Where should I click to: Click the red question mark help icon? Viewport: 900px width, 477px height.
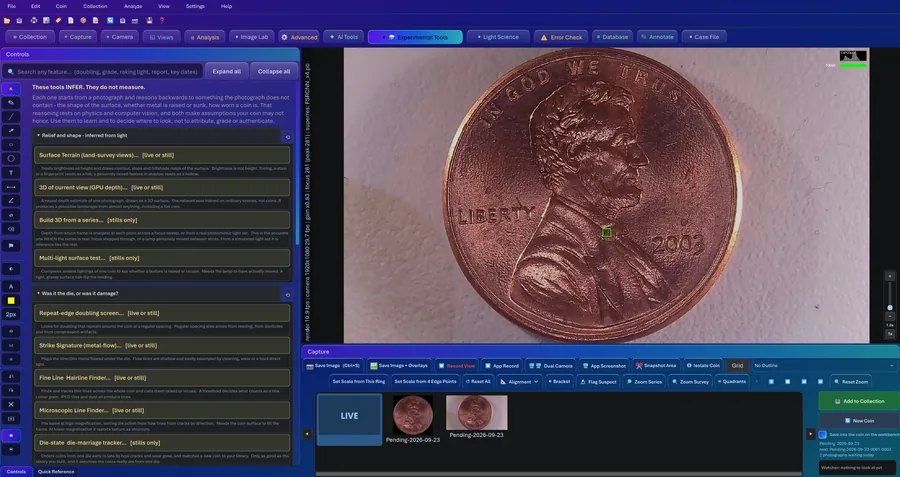(162, 21)
